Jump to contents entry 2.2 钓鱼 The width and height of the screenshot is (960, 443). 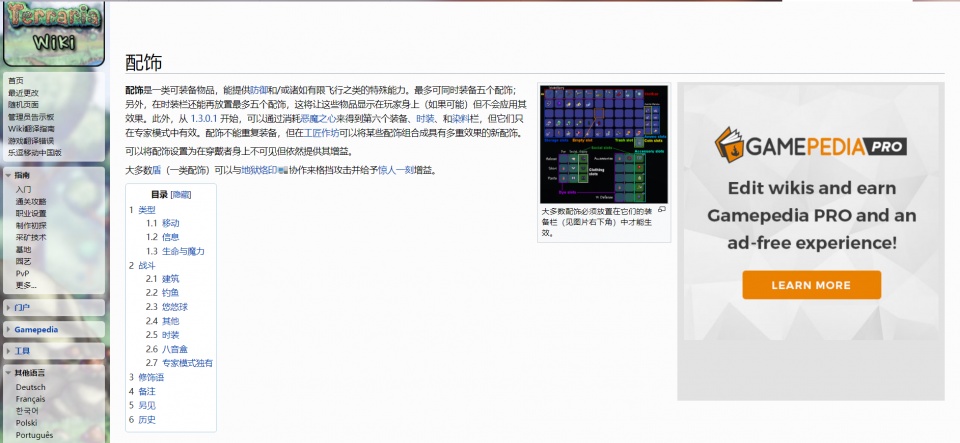click(162, 293)
